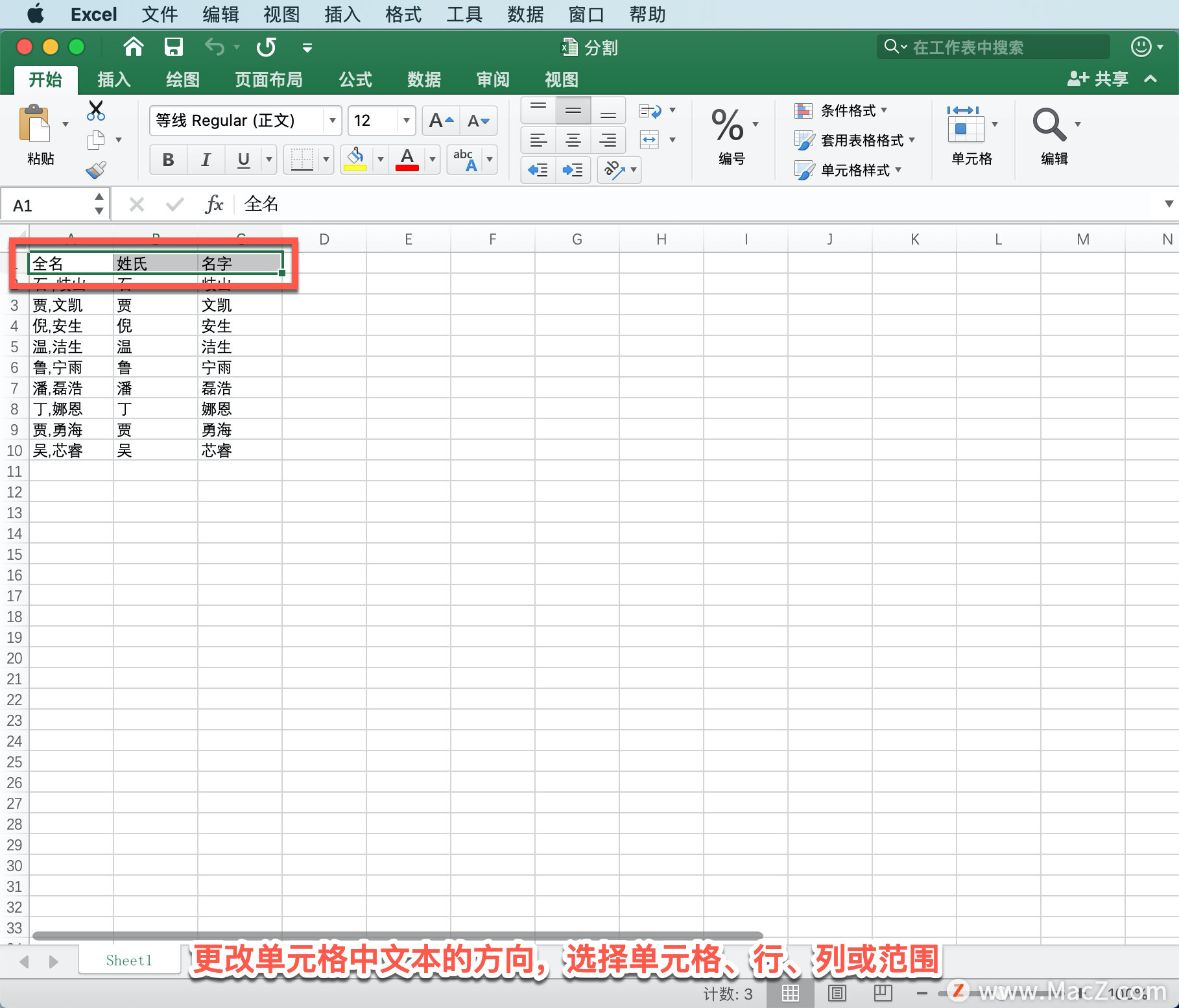Switch to the 公式 ribbon tab
Screen dimensions: 1179x1008
pos(355,80)
